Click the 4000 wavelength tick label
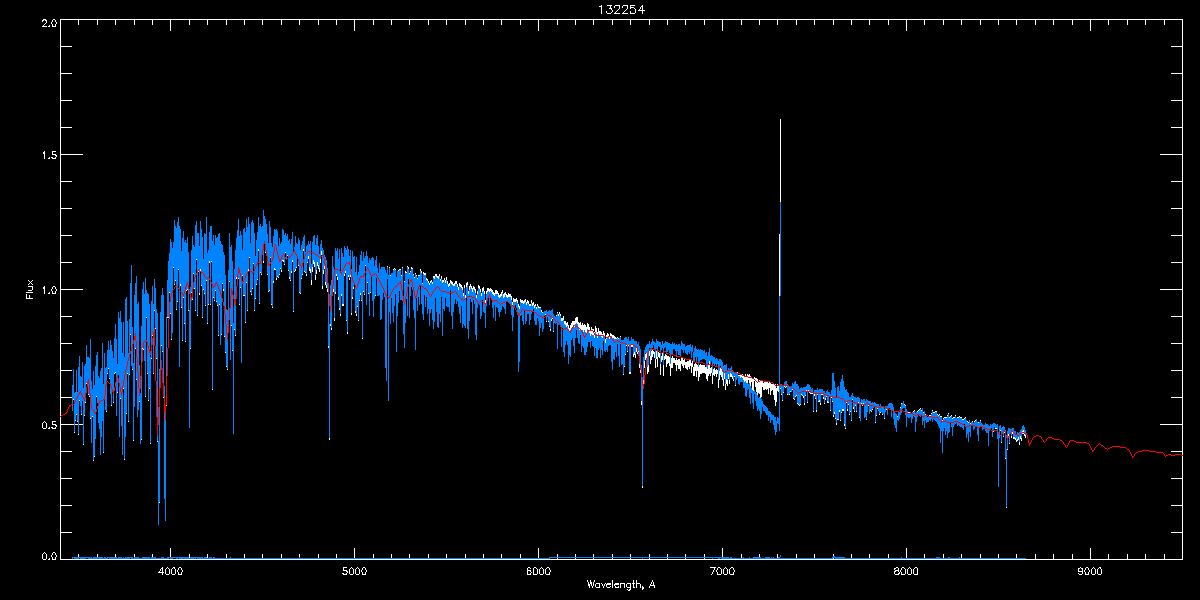This screenshot has height=600, width=1200. pos(171,572)
